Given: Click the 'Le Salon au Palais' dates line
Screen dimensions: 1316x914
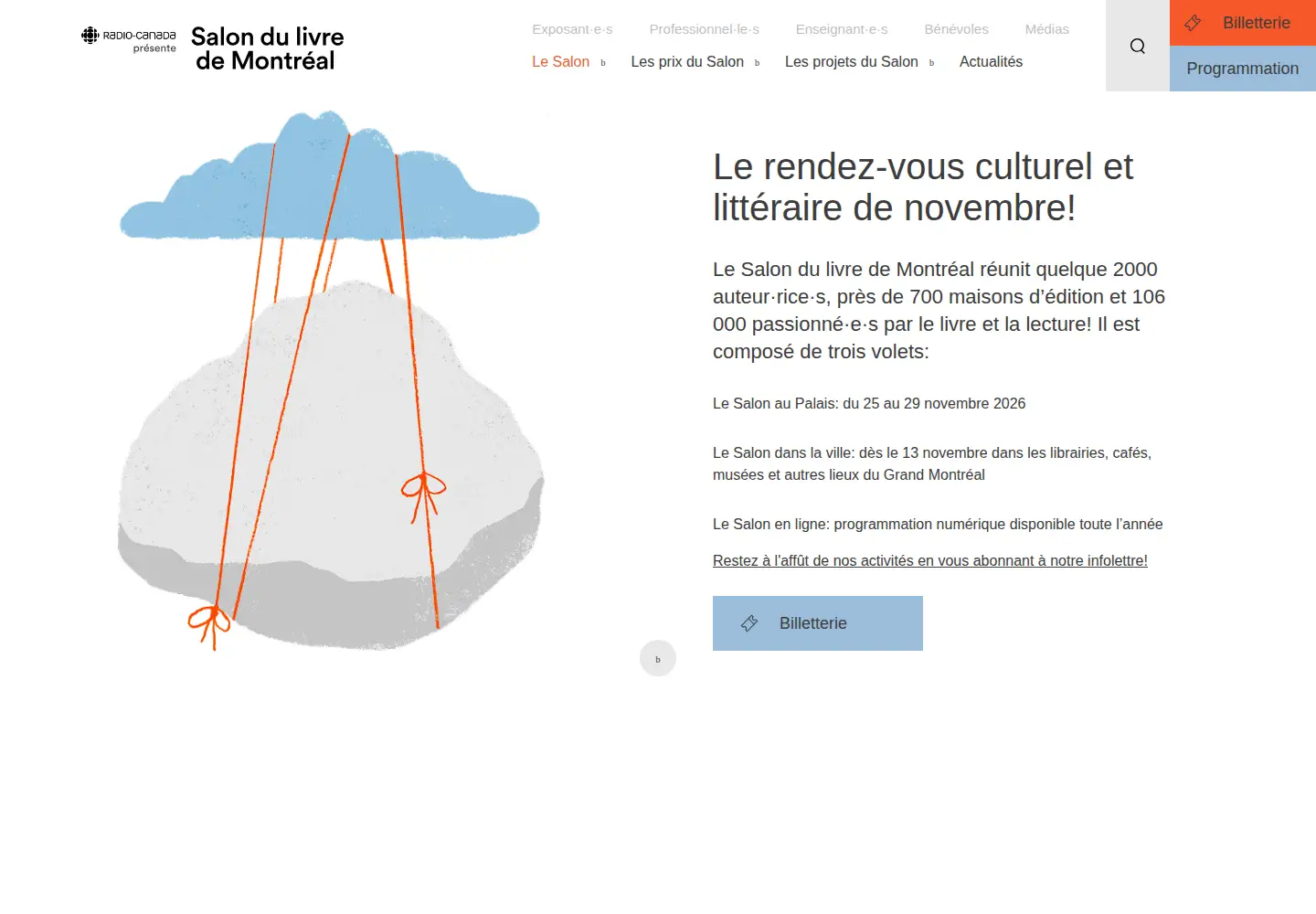Looking at the screenshot, I should (869, 403).
